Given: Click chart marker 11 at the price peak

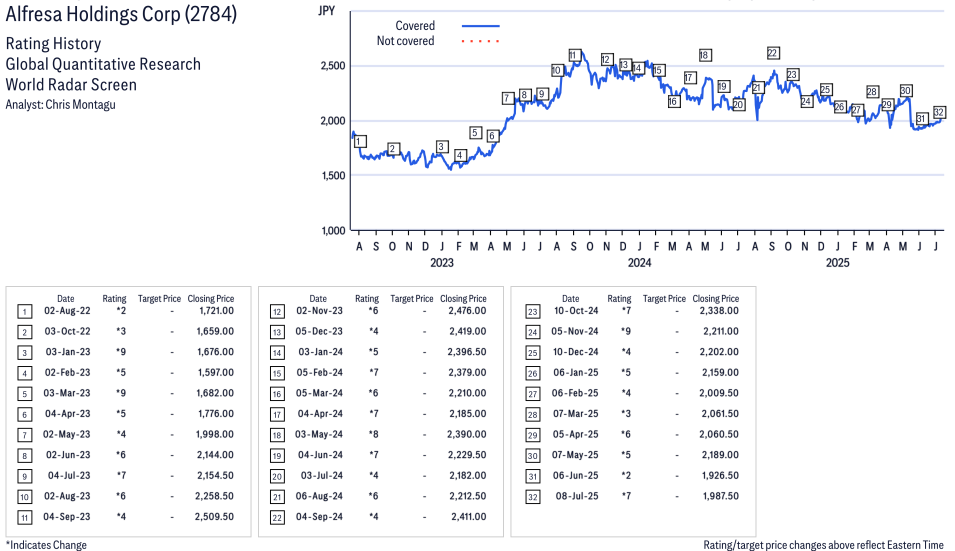Looking at the screenshot, I should click(x=574, y=55).
